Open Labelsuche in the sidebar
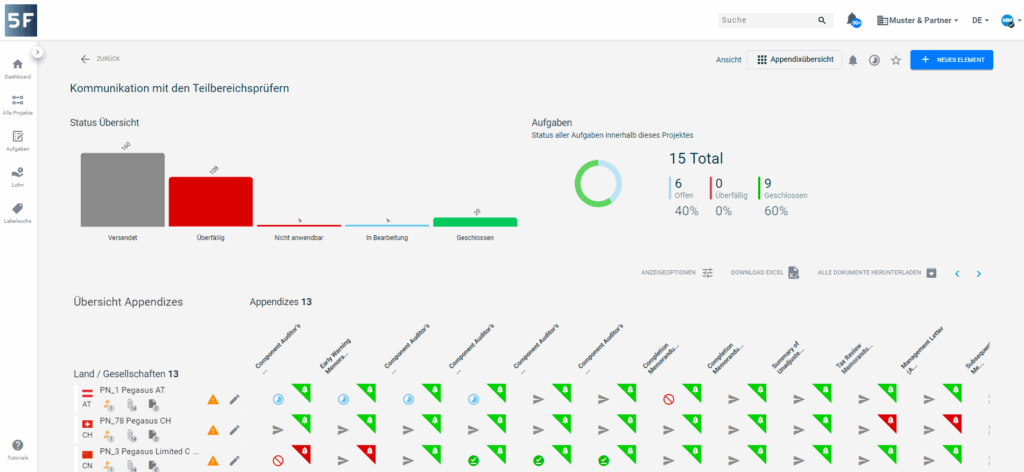 [x=17, y=211]
